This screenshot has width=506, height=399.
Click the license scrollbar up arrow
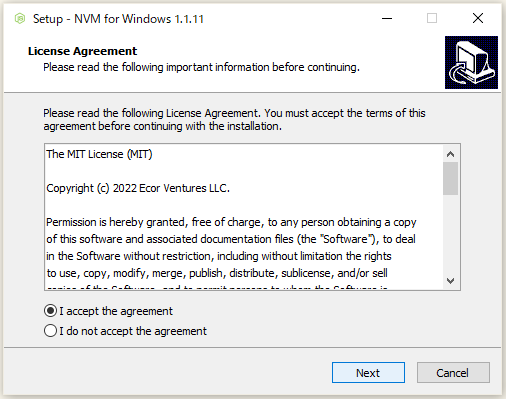click(x=450, y=154)
